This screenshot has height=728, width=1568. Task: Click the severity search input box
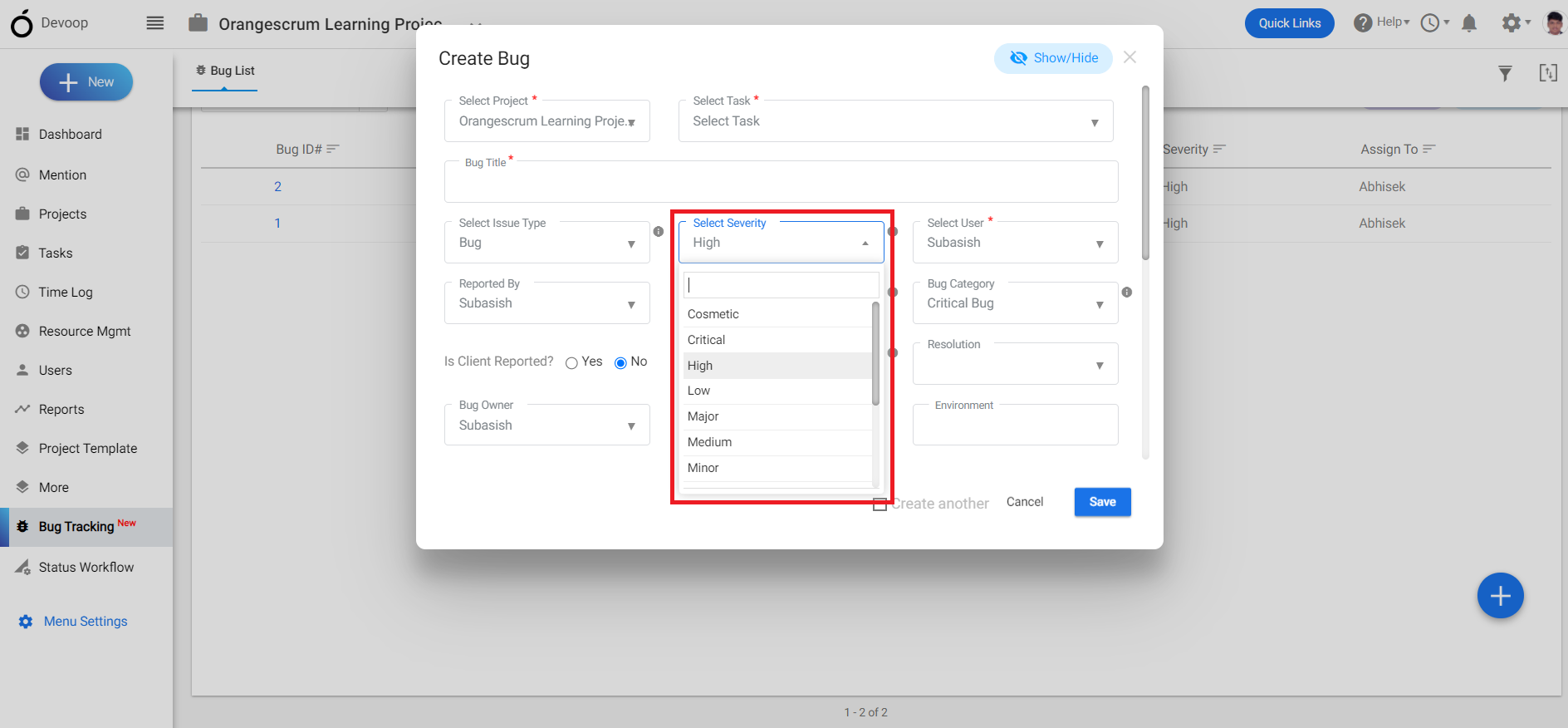pyautogui.click(x=782, y=285)
